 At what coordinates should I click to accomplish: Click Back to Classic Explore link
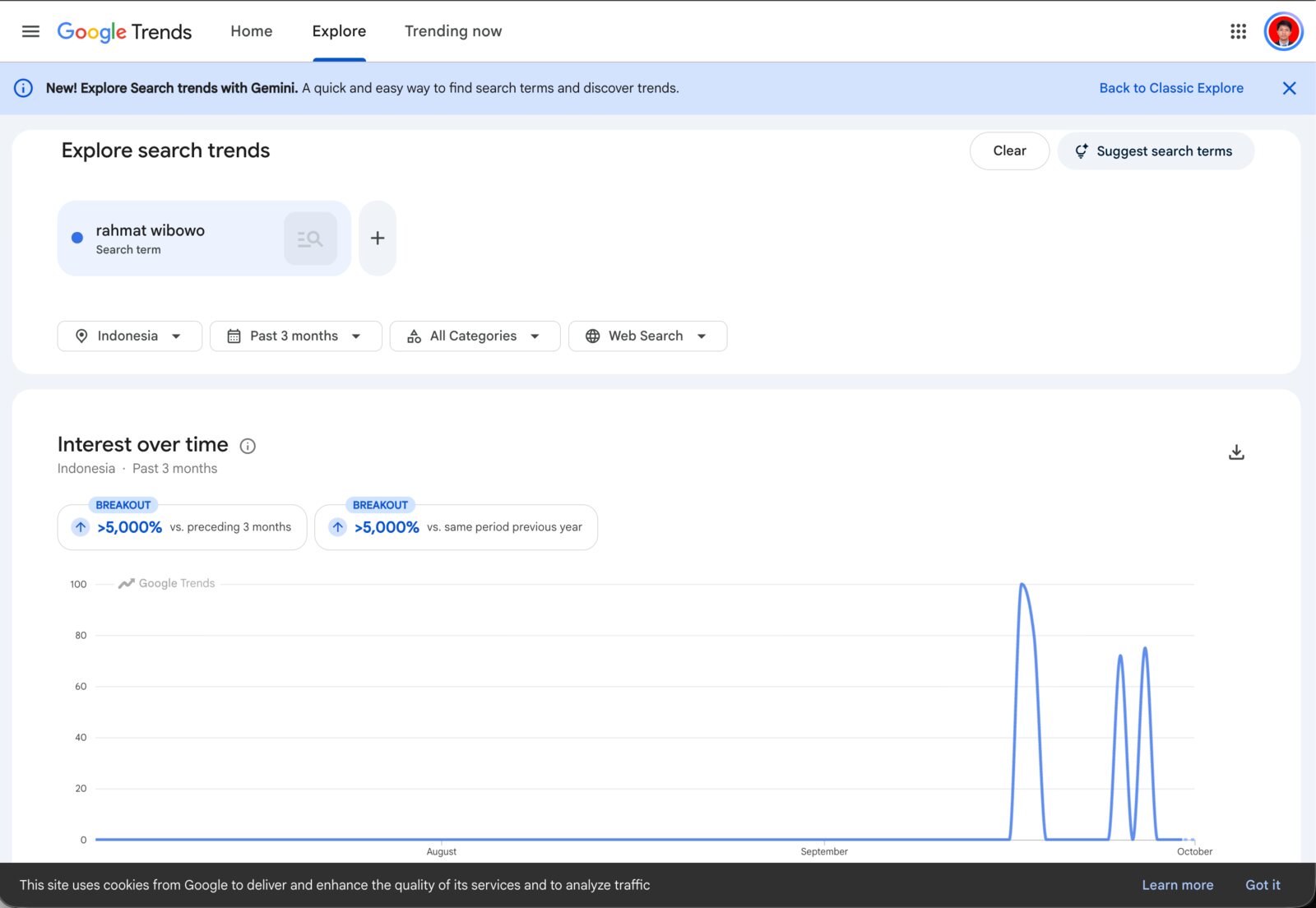pos(1171,88)
